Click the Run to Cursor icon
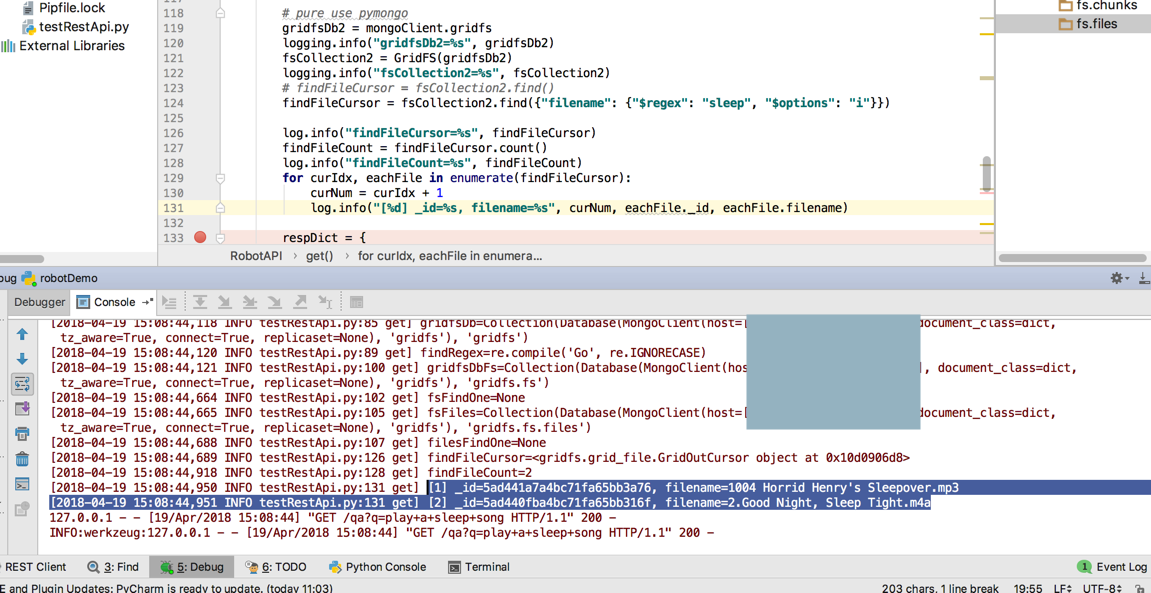This screenshot has height=593, width=1151. pos(324,302)
